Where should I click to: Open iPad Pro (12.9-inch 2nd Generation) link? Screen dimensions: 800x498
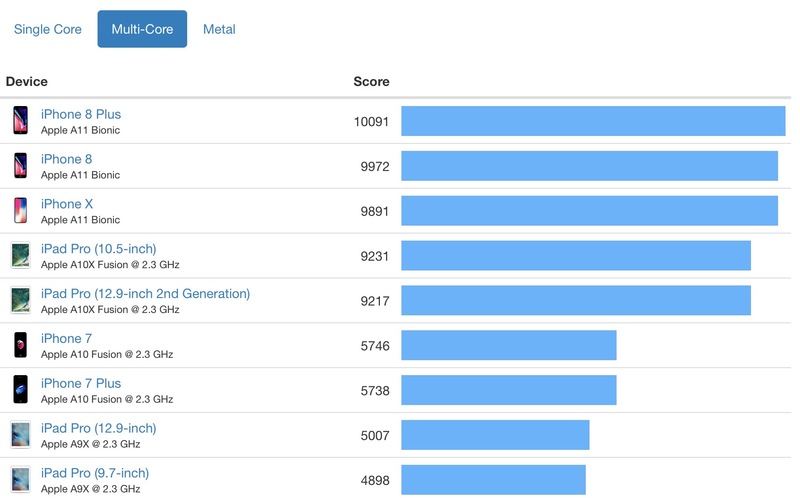145,294
